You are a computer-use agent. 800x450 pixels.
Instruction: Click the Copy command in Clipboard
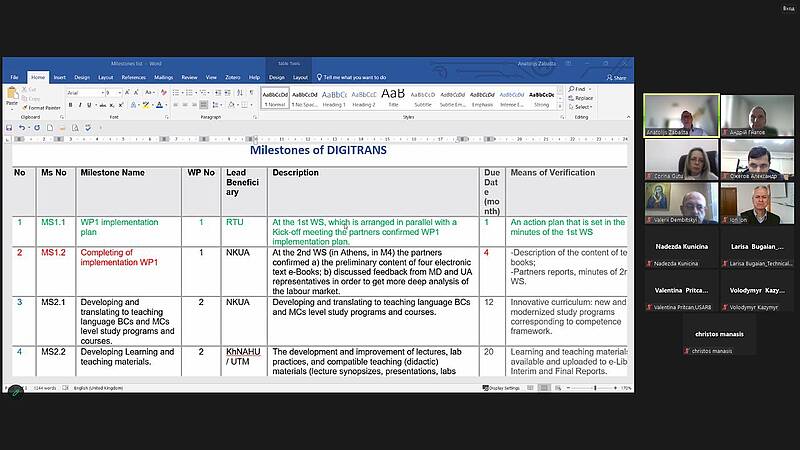click(31, 98)
